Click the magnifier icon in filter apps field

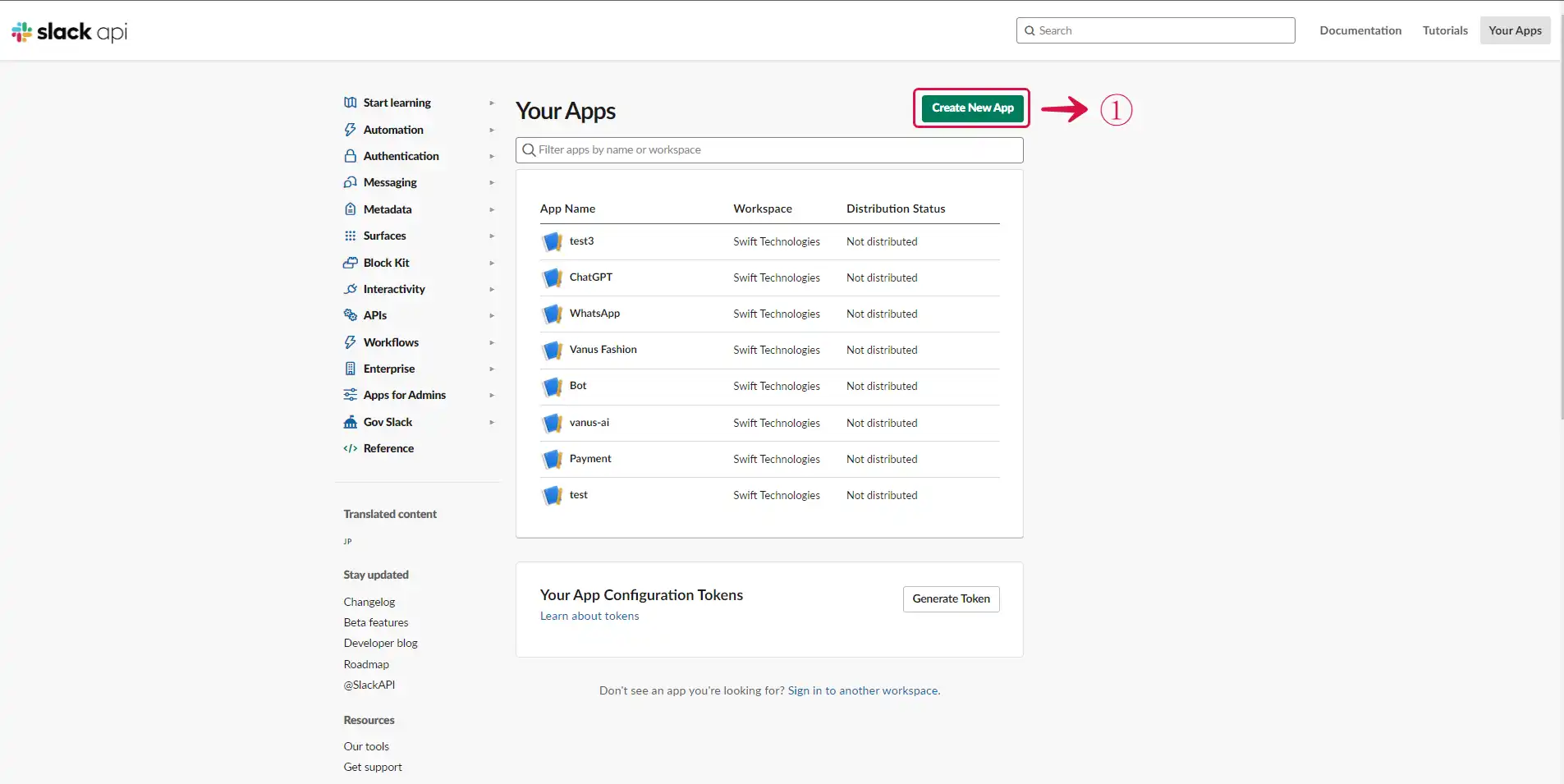click(x=529, y=150)
